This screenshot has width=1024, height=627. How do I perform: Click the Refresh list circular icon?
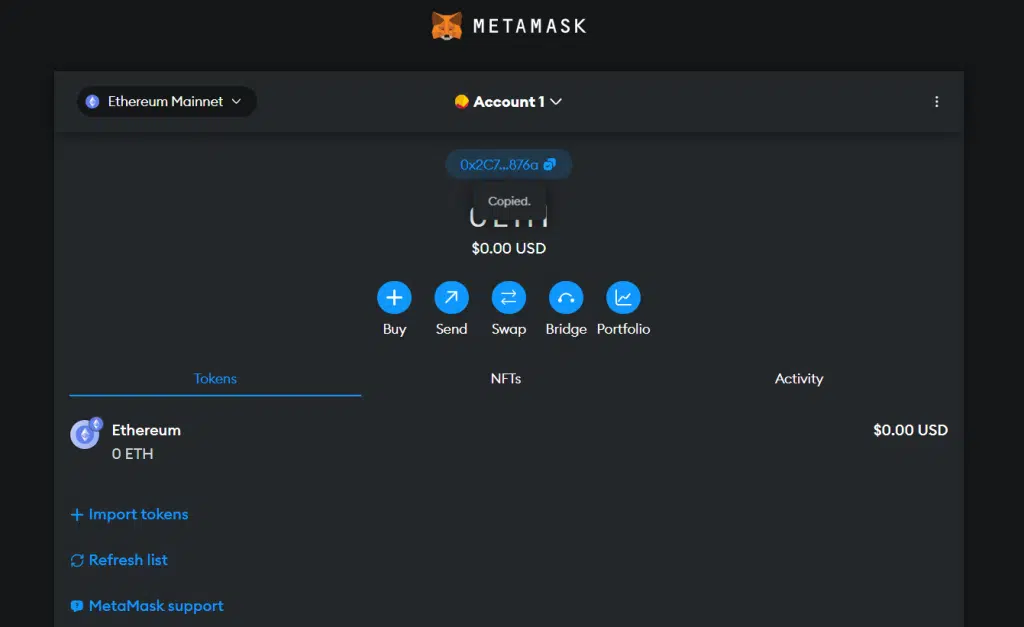77,561
